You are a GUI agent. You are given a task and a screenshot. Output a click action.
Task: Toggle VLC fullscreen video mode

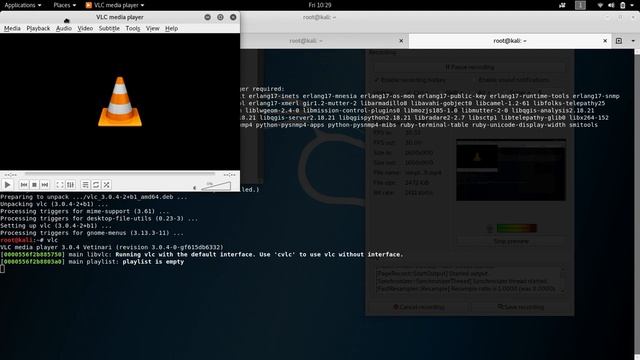point(60,185)
